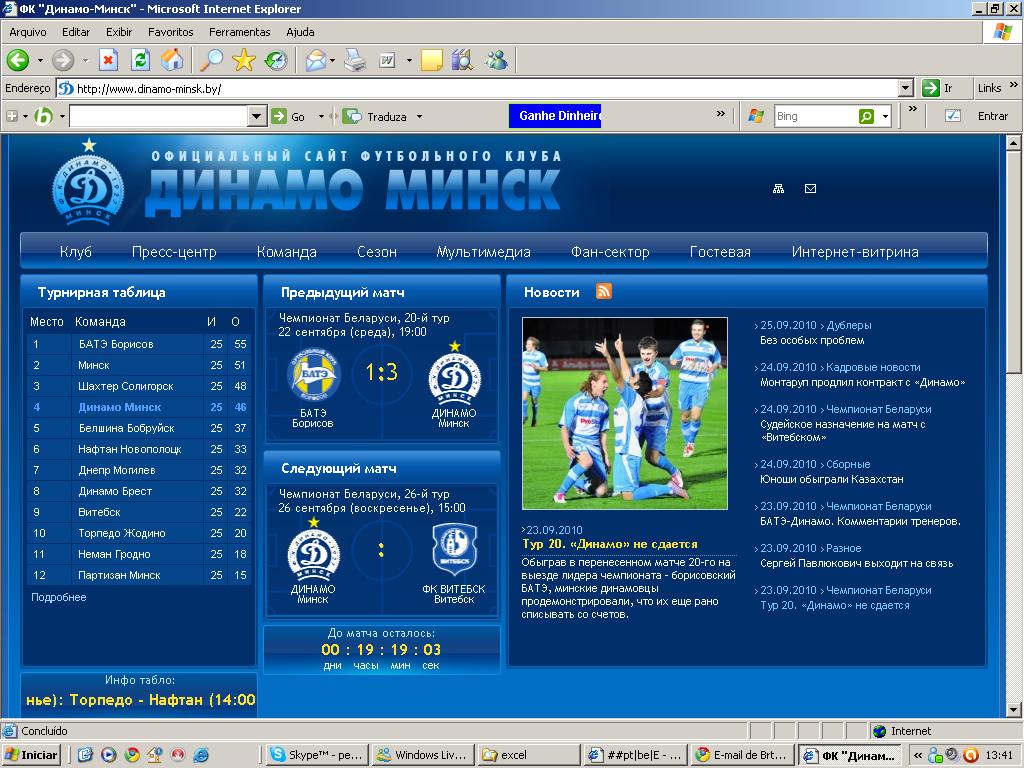Open the RSS feed icon beside Новости
The height and width of the screenshot is (768, 1024).
[604, 292]
